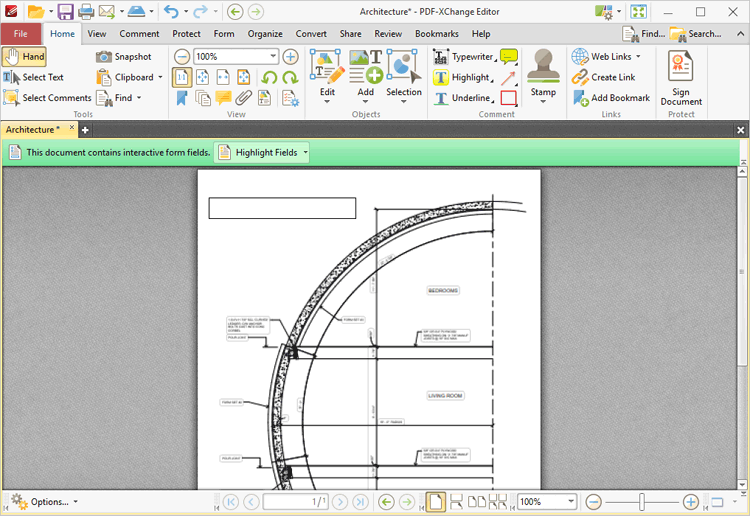Switch to the Comment ribbon tab
This screenshot has height=516, width=750.
[139, 34]
